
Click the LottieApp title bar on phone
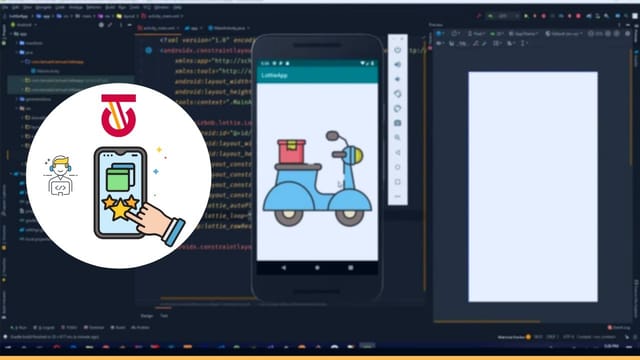click(x=317, y=76)
